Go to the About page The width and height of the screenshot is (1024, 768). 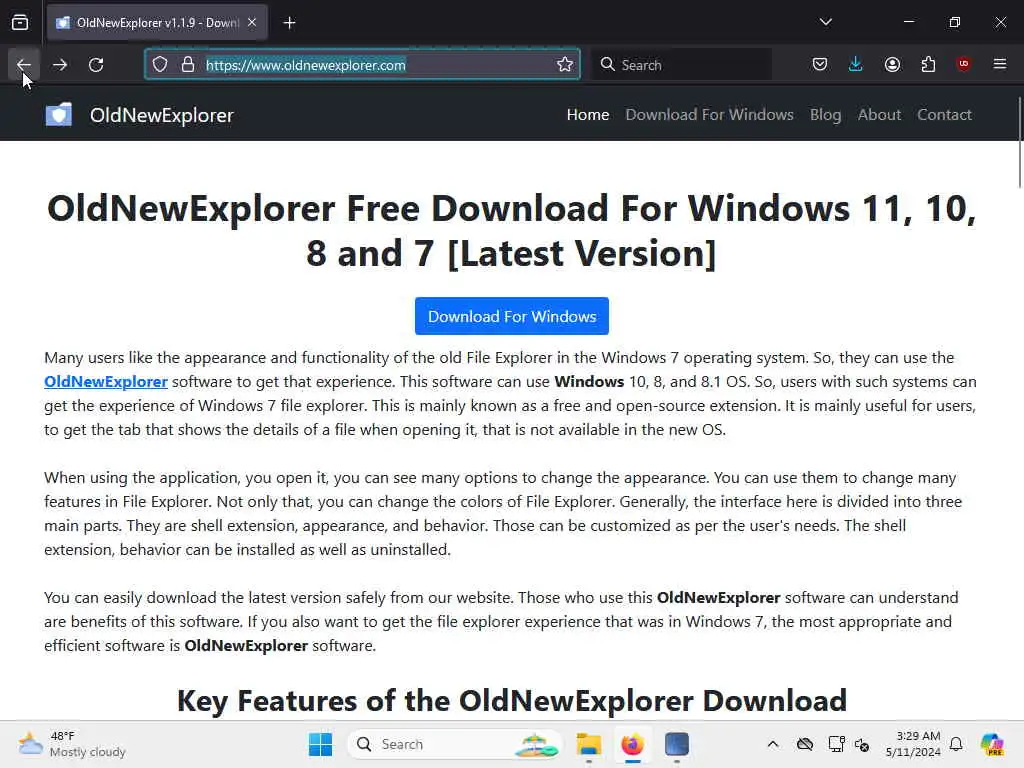pyautogui.click(x=879, y=115)
